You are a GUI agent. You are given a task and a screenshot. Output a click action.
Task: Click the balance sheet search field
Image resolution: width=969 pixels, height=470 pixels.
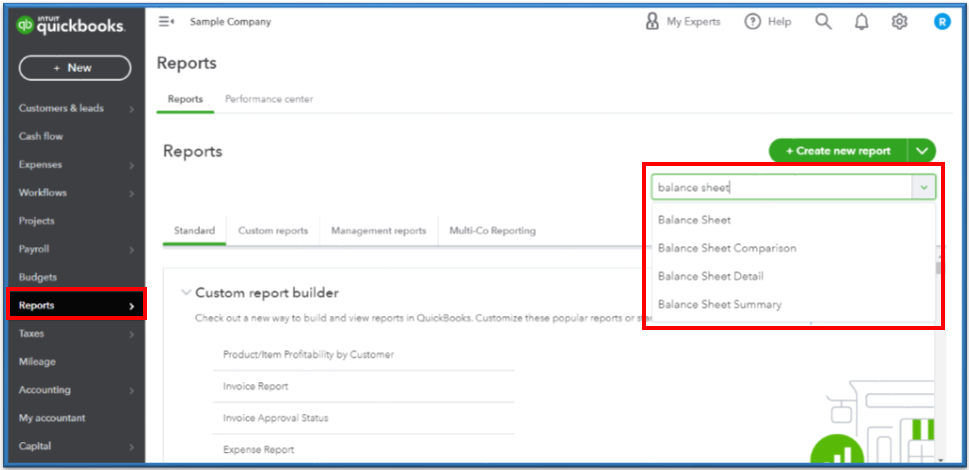coord(782,187)
